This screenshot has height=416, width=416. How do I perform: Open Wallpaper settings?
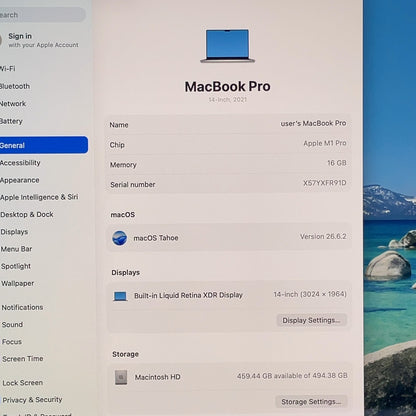(x=17, y=283)
